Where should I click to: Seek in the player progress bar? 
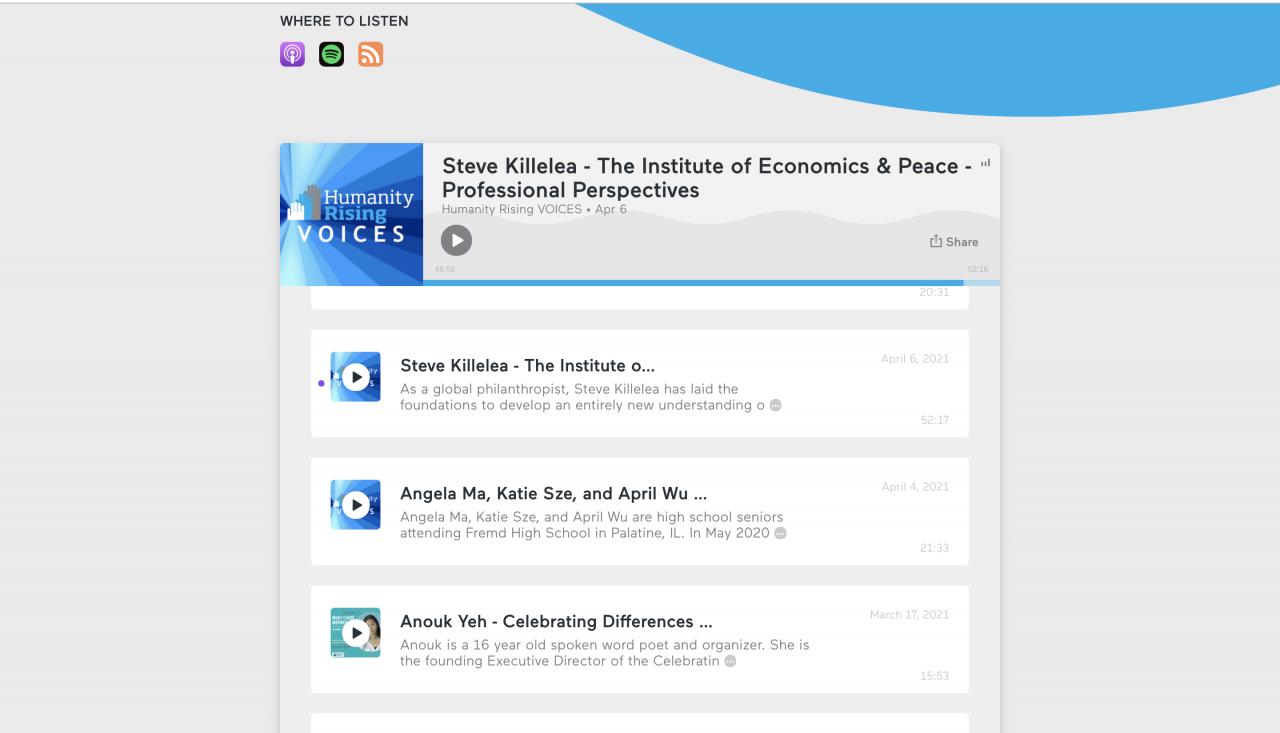point(711,283)
